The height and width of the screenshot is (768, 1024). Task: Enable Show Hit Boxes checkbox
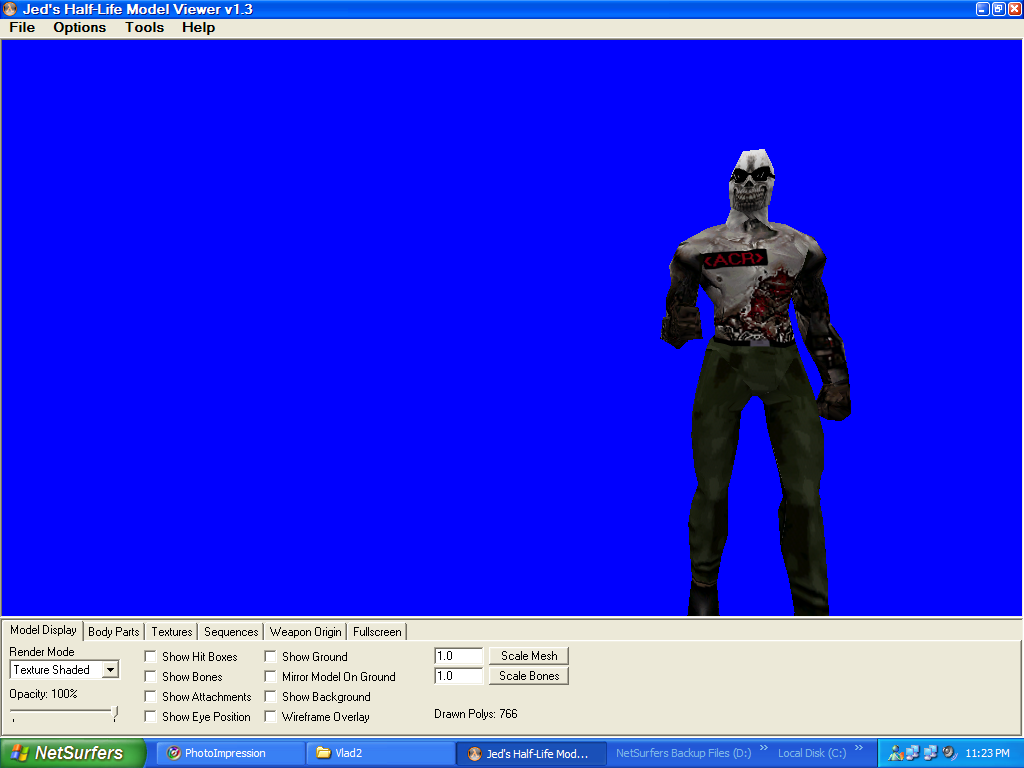click(x=150, y=656)
